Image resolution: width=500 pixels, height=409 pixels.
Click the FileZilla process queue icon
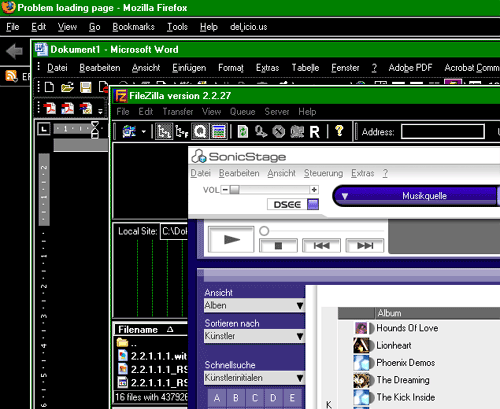coord(261,132)
